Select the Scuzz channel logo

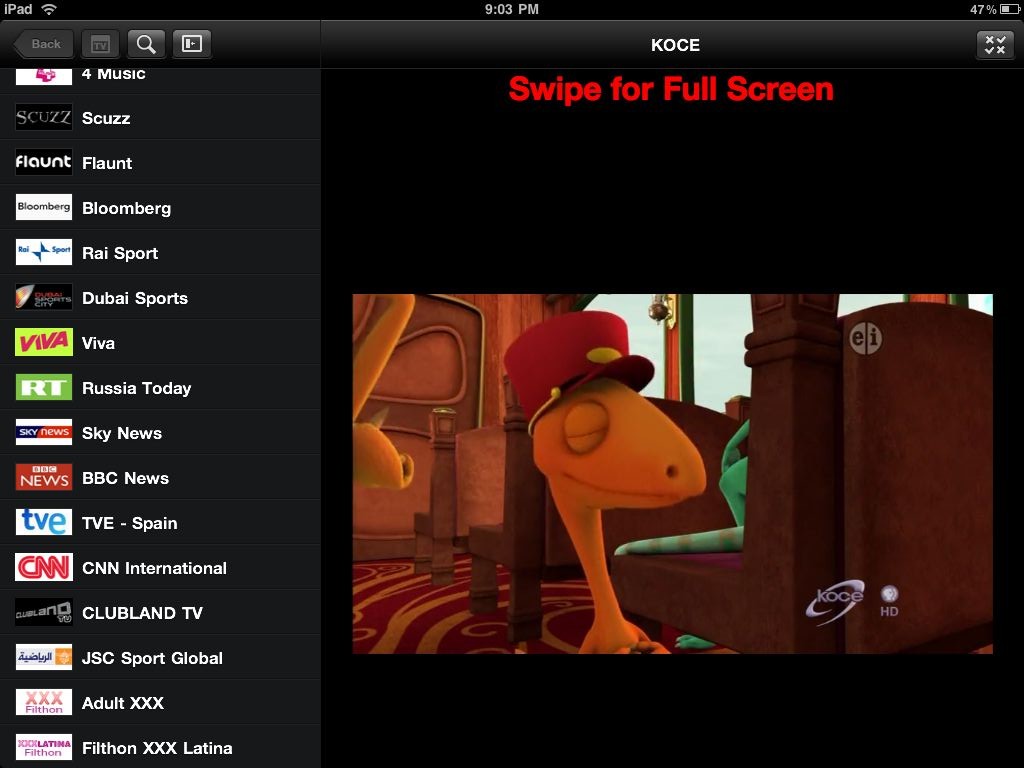pyautogui.click(x=44, y=117)
